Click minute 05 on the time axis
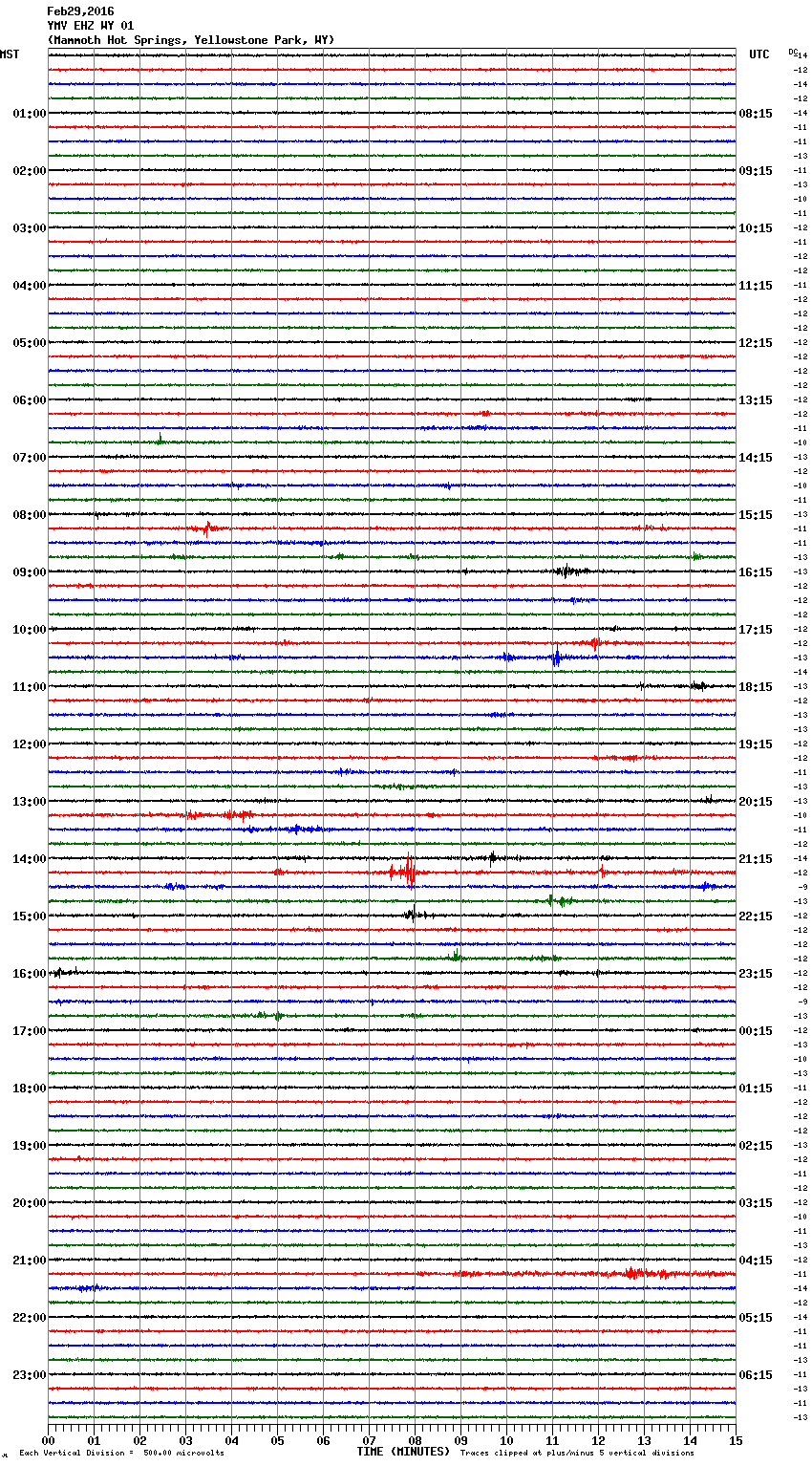 [x=277, y=1440]
